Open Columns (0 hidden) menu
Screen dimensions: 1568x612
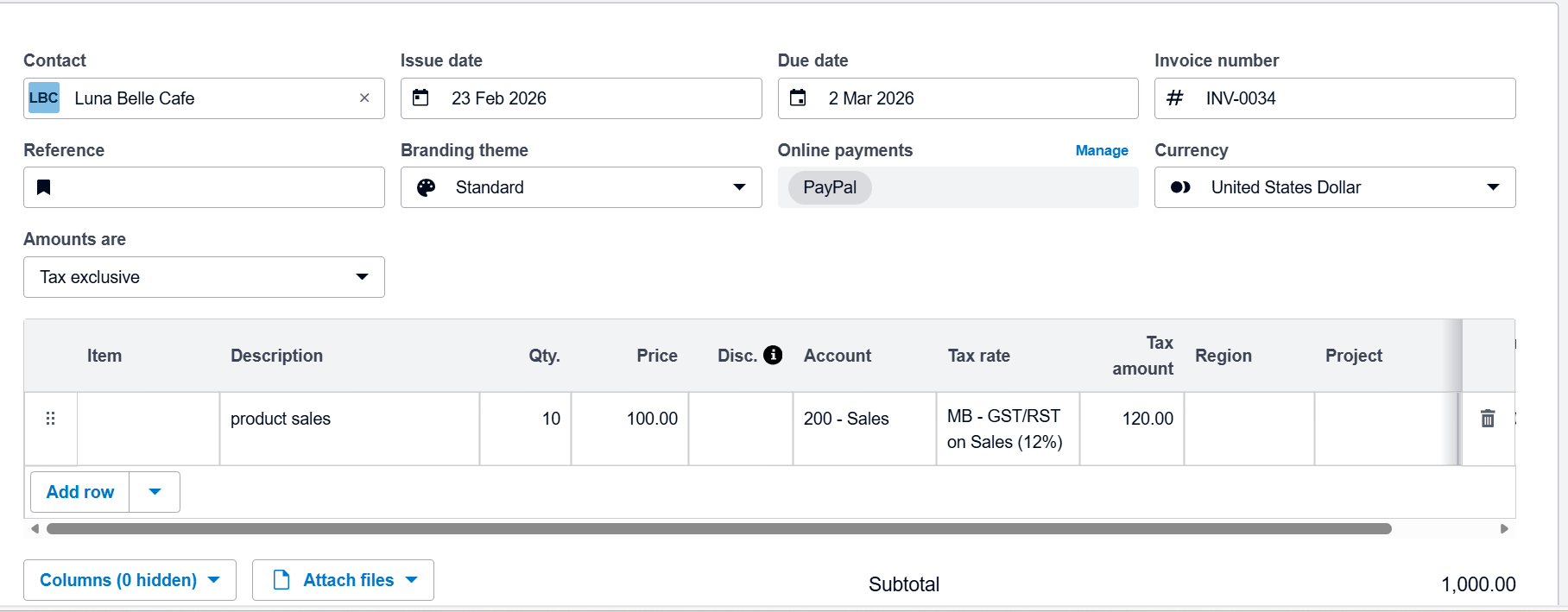pos(130,580)
